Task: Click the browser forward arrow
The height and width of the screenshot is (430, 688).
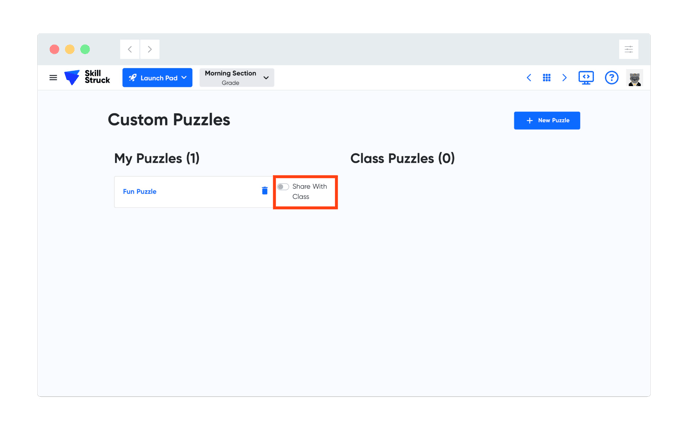Action: click(150, 49)
